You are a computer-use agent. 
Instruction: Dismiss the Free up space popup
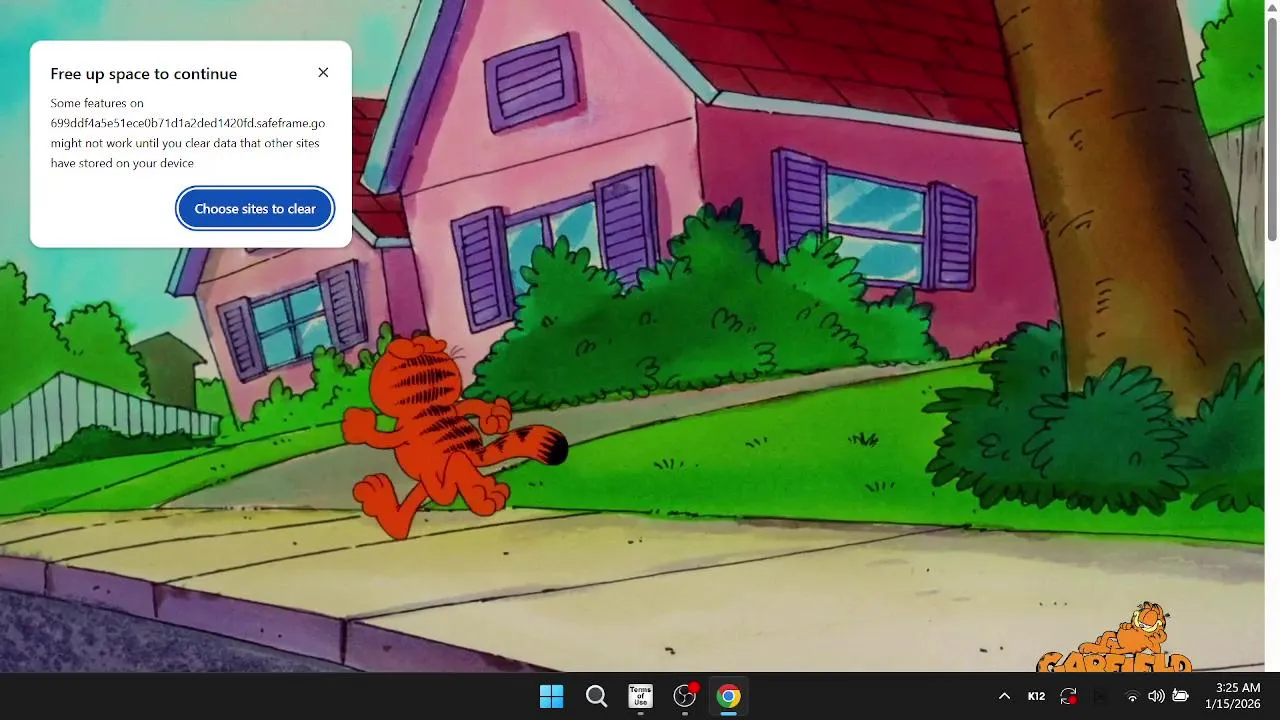click(x=323, y=72)
